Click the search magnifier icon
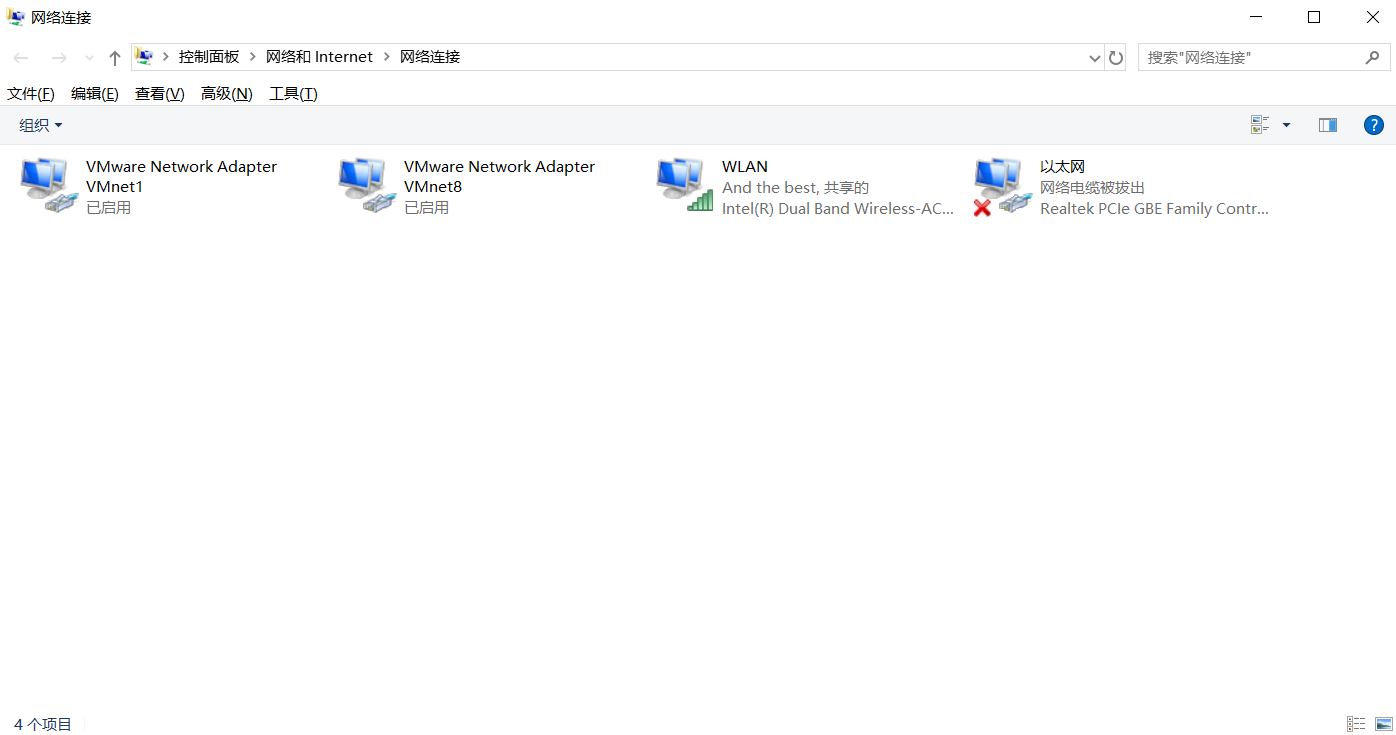The image size is (1396, 735). (x=1372, y=58)
